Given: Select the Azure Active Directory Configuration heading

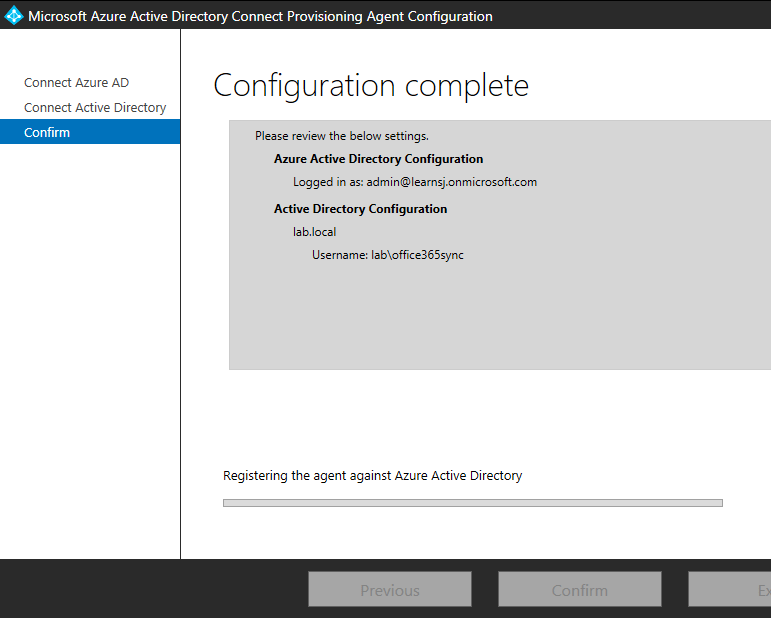Looking at the screenshot, I should pos(378,159).
